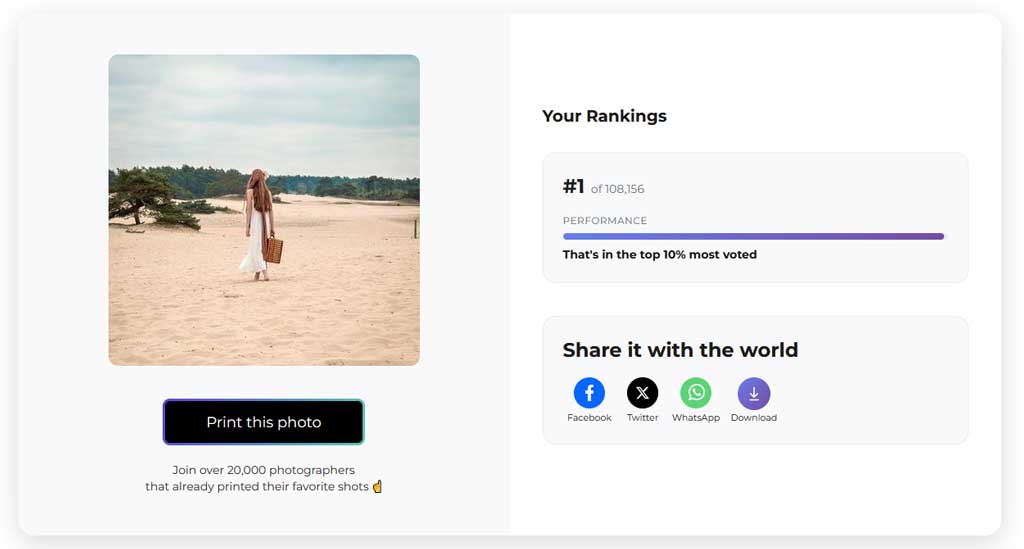Share the photo via Facebook icon
Image resolution: width=1024 pixels, height=549 pixels.
(x=589, y=392)
